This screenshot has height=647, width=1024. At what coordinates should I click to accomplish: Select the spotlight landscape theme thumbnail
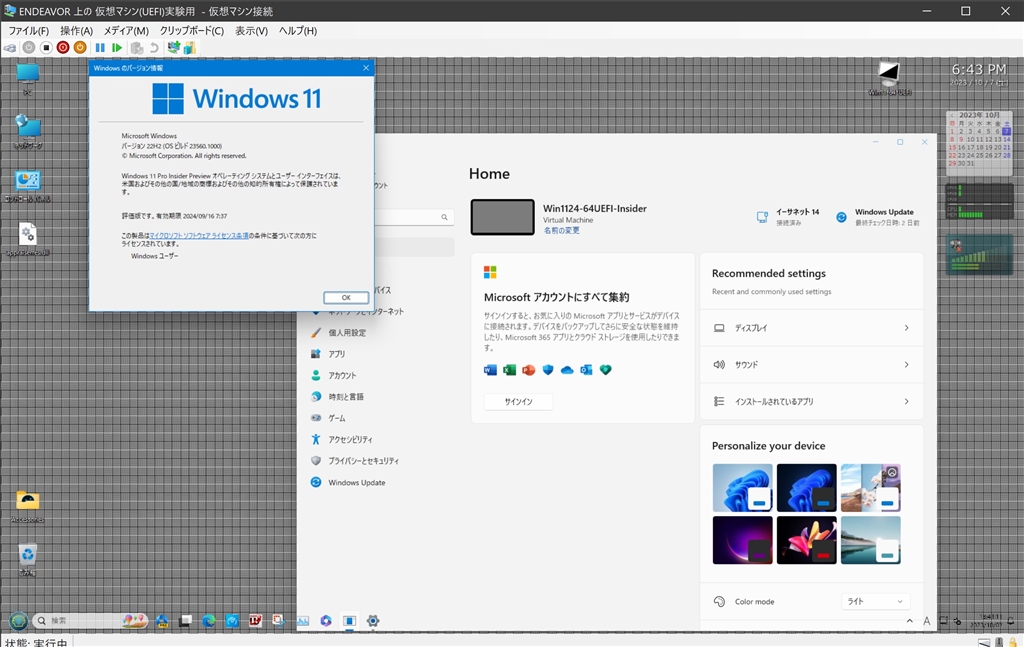tap(871, 488)
